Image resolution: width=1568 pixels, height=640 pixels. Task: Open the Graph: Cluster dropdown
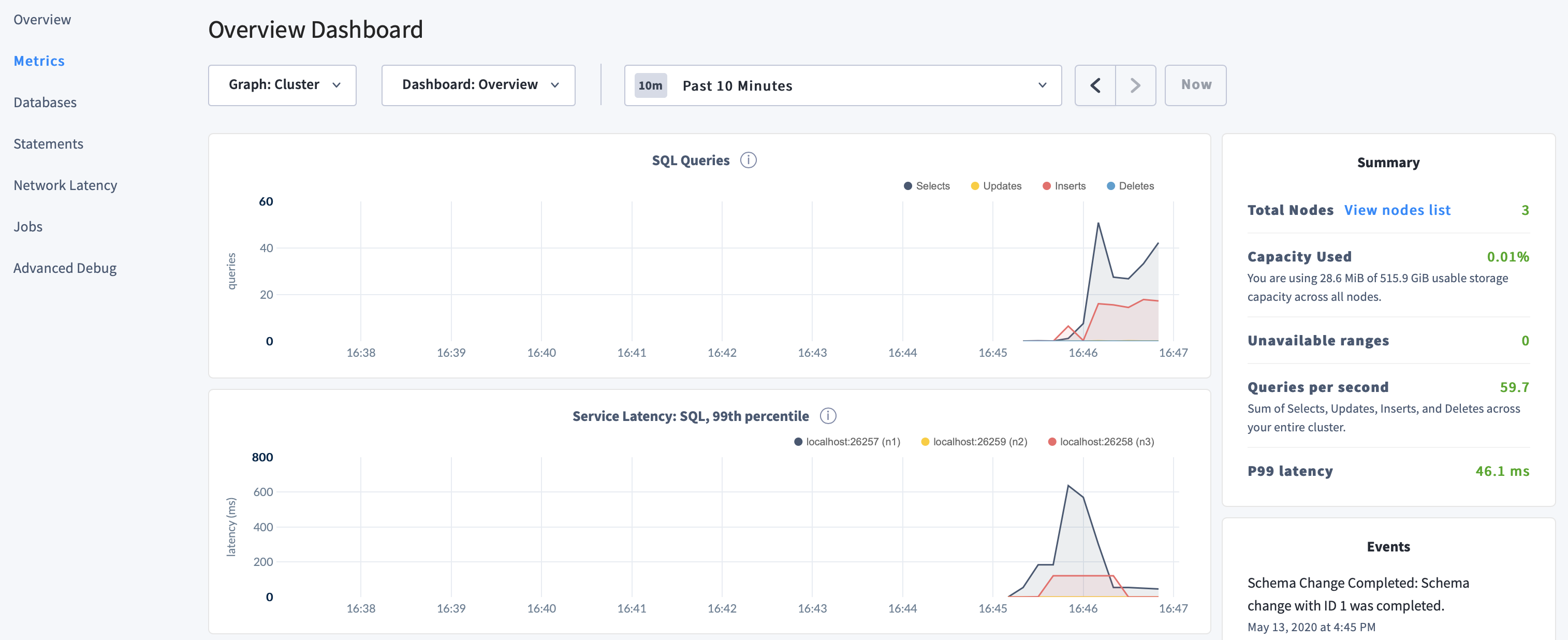[x=282, y=84]
